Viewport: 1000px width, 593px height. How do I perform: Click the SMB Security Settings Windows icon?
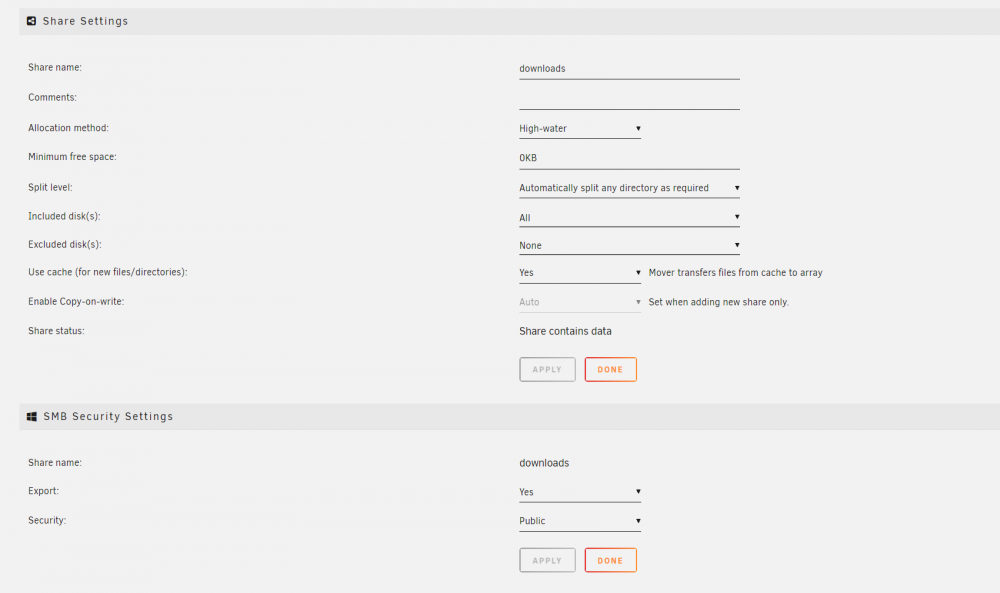31,416
